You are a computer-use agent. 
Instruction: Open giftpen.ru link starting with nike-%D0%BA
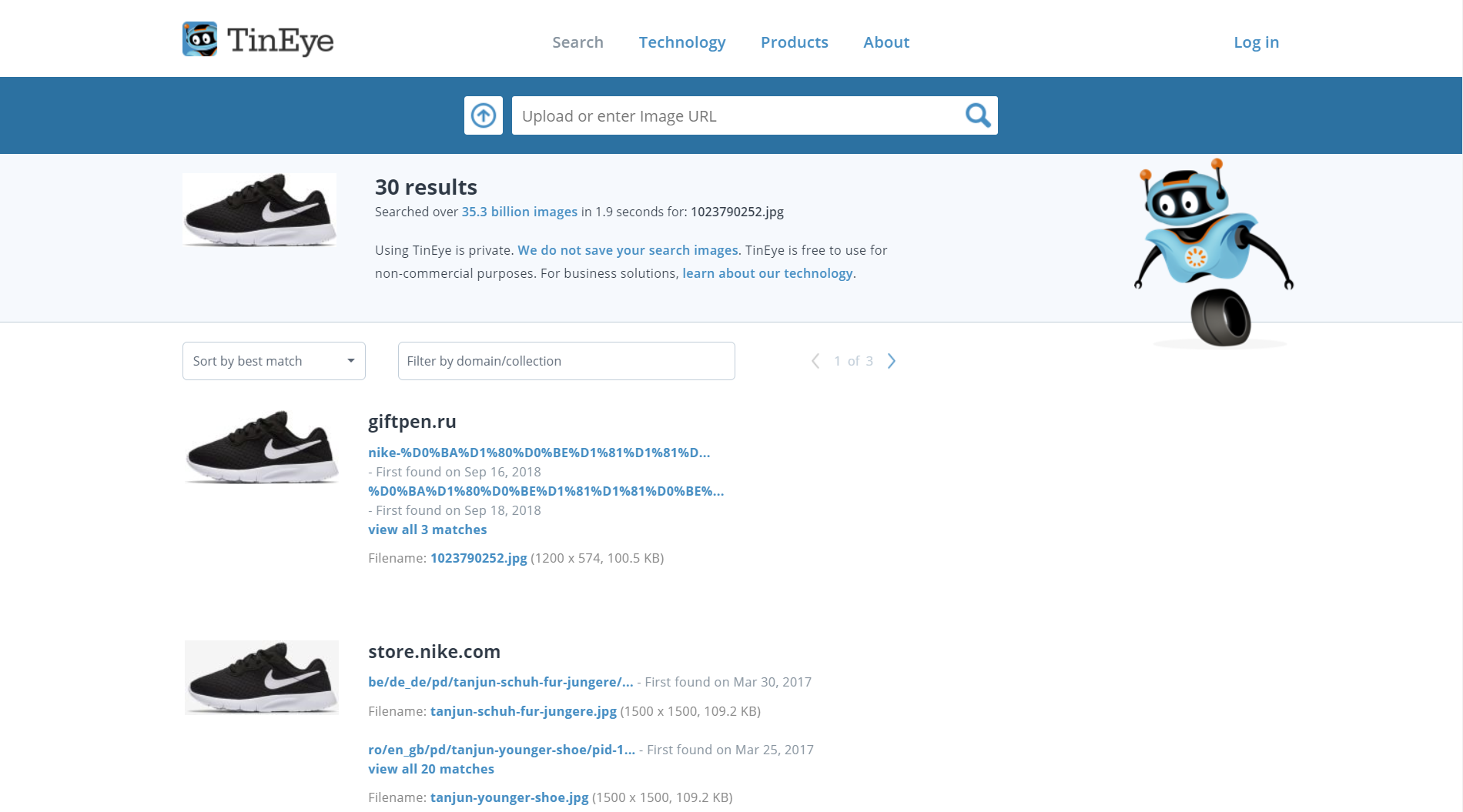pos(539,453)
